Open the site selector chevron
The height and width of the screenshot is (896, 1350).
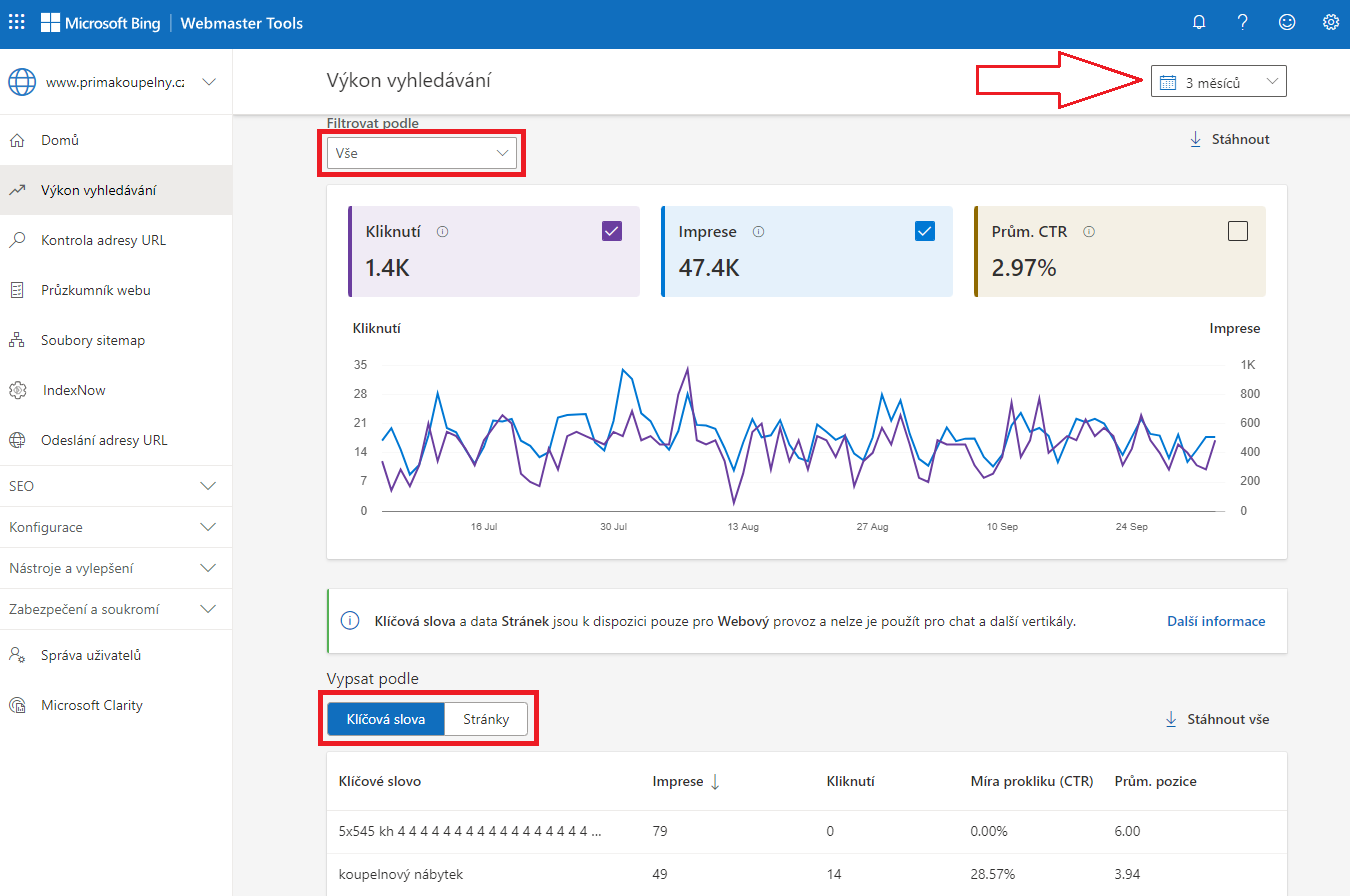[x=209, y=82]
